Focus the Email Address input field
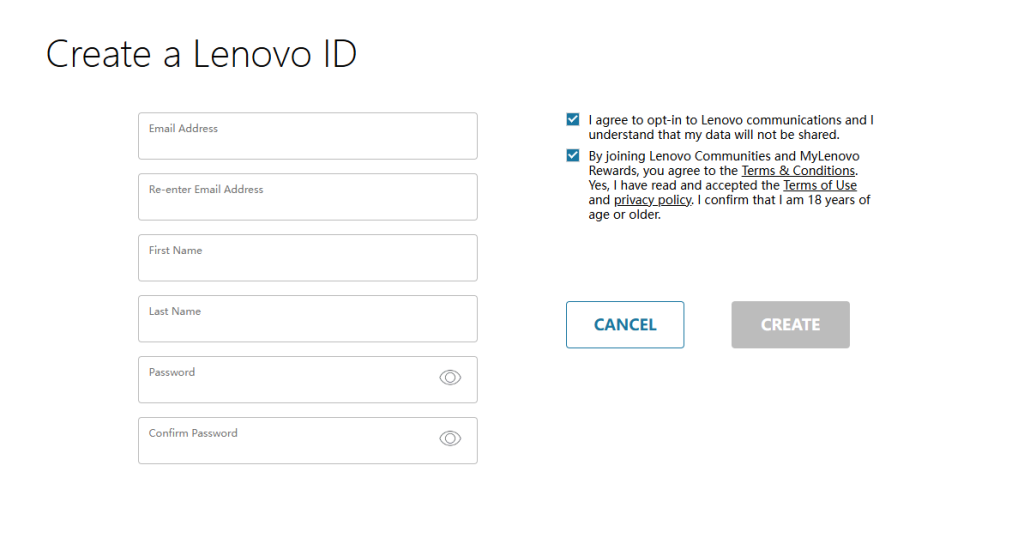1024x544 pixels. [x=308, y=136]
